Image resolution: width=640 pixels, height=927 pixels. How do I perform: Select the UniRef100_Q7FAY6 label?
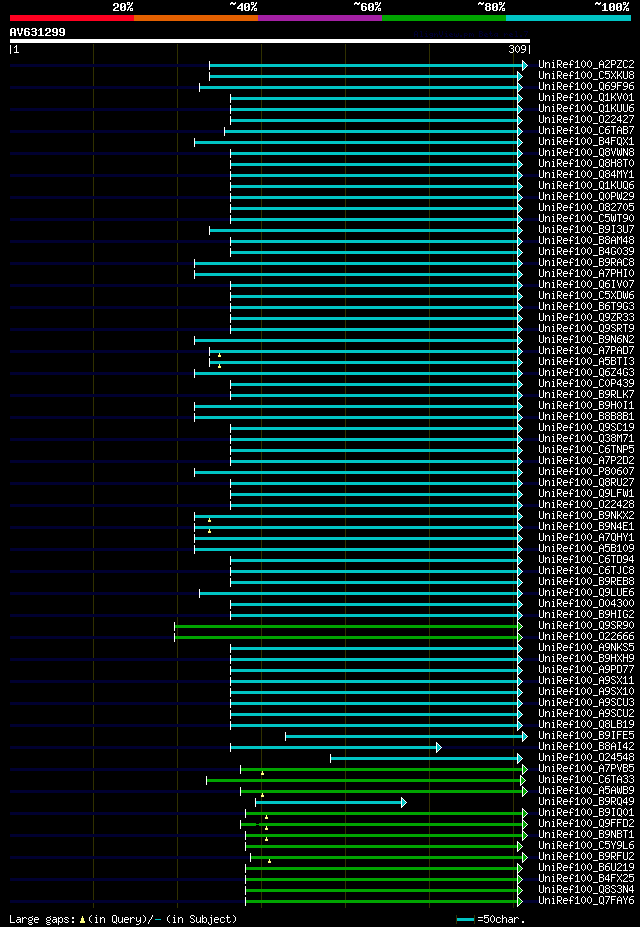point(586,900)
